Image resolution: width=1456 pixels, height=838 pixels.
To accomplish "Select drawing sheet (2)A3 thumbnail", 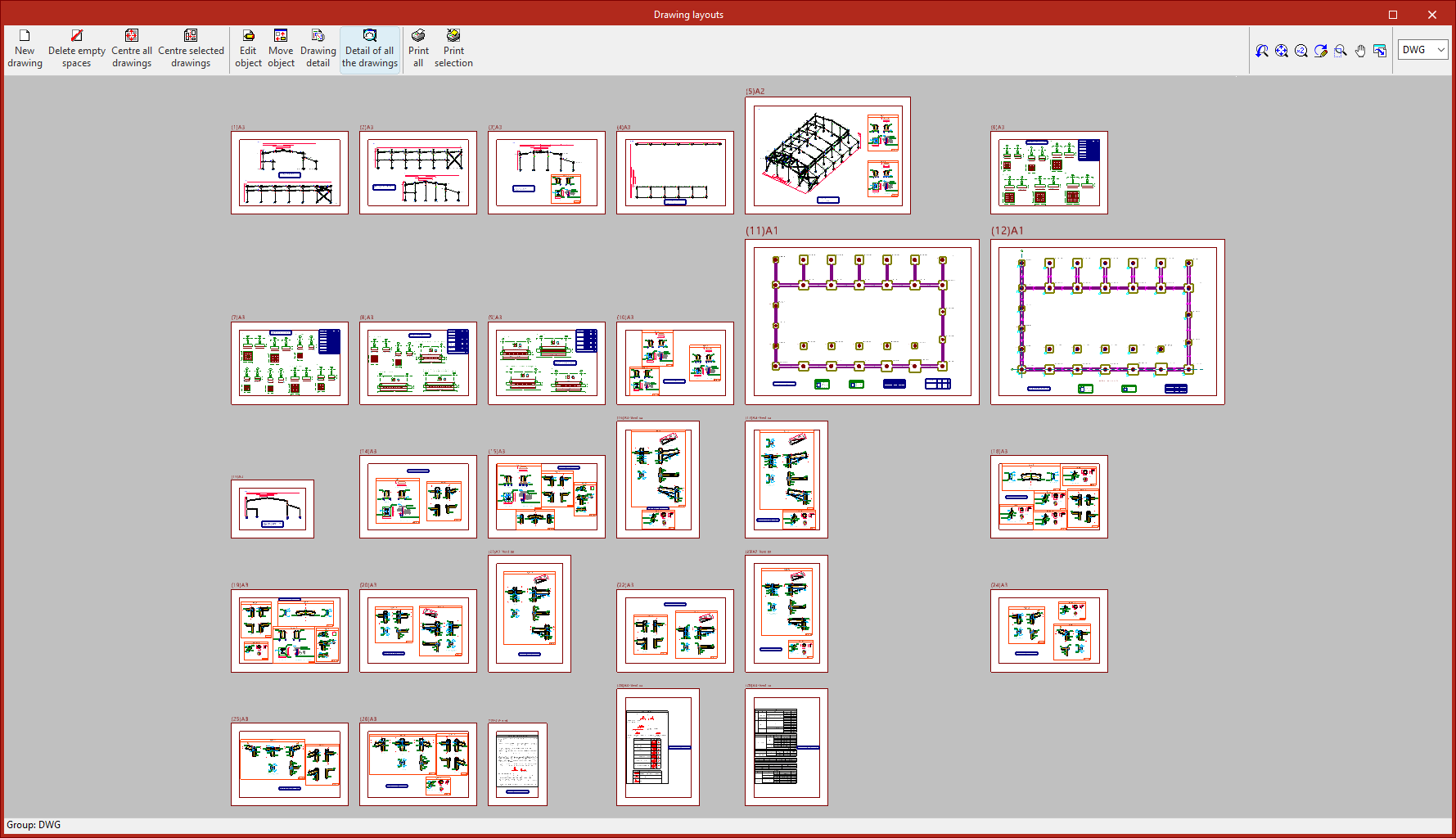I will [x=418, y=173].
